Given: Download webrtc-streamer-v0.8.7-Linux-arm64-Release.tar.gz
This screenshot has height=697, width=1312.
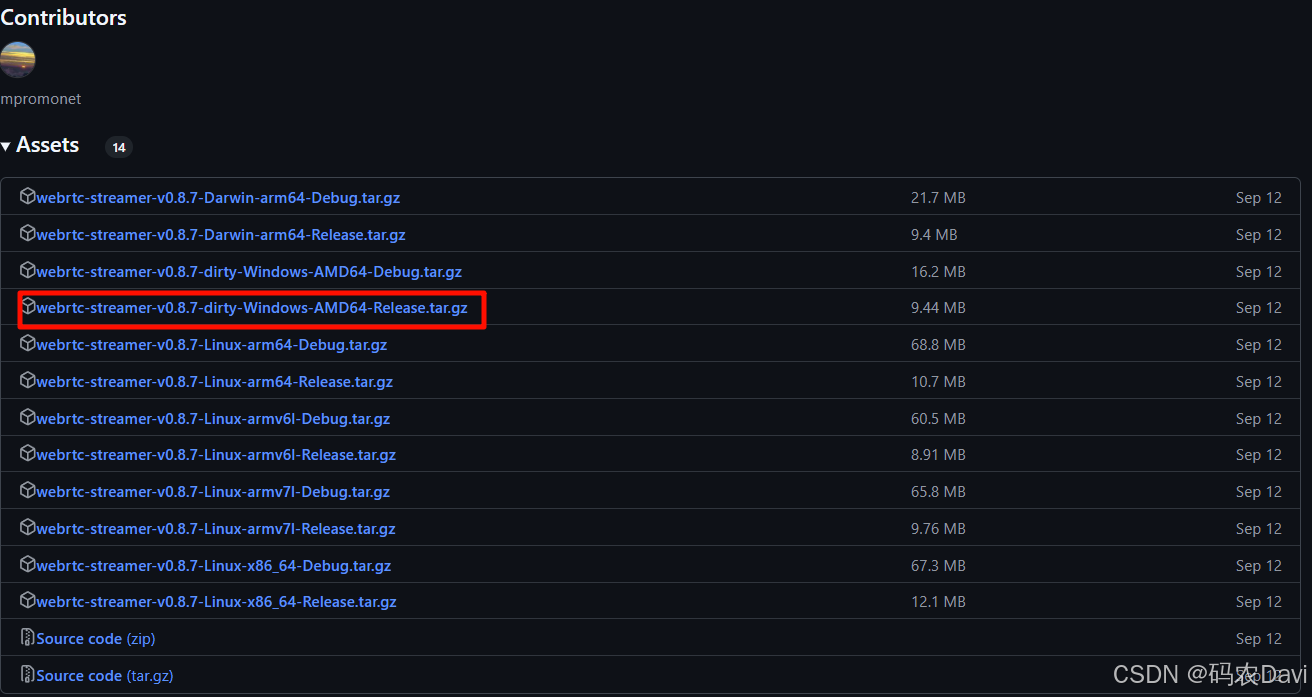Looking at the screenshot, I should [x=214, y=382].
